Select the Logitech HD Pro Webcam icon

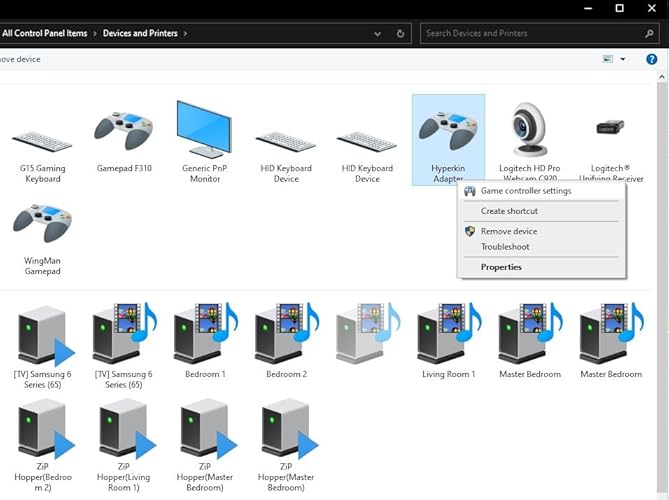pyautogui.click(x=529, y=129)
